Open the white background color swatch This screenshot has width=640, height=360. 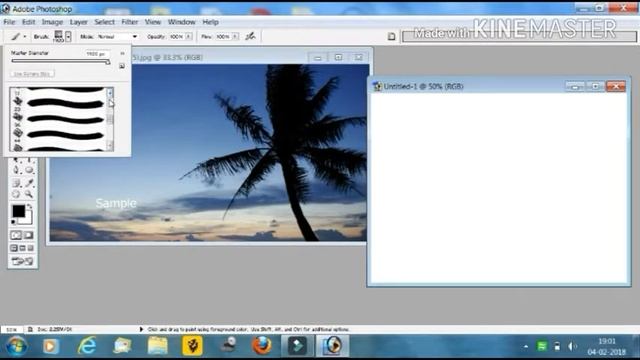point(28,220)
